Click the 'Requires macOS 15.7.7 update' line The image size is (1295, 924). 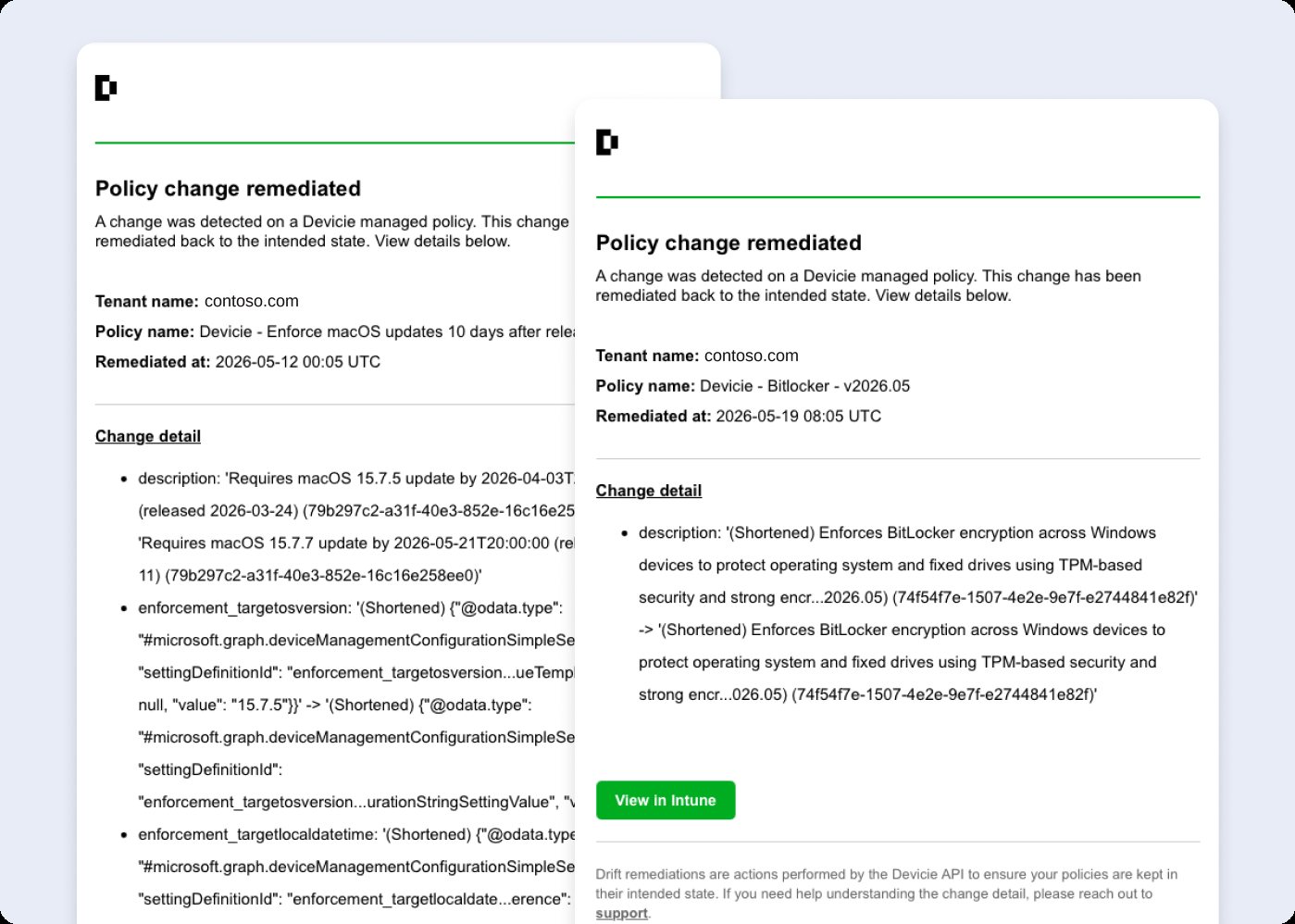356,543
